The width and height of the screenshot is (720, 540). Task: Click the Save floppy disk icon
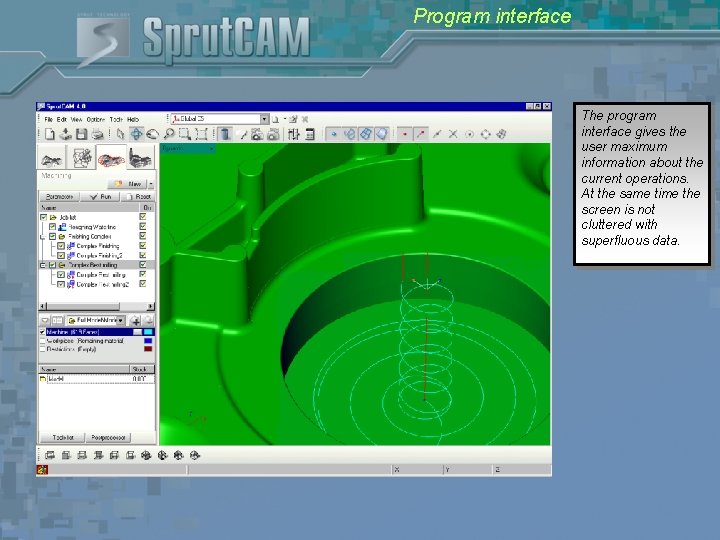82,134
